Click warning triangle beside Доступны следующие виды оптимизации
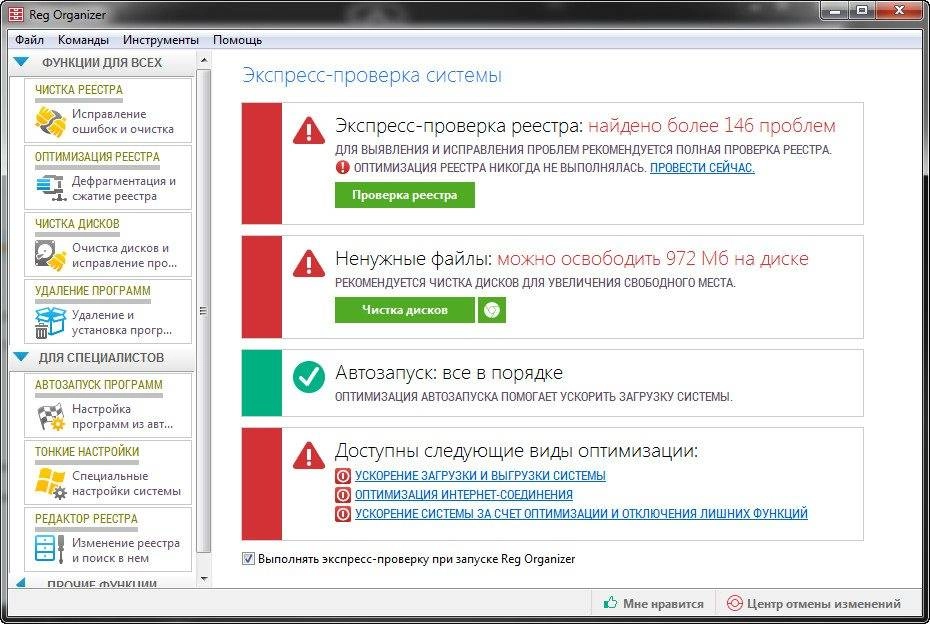 [309, 456]
